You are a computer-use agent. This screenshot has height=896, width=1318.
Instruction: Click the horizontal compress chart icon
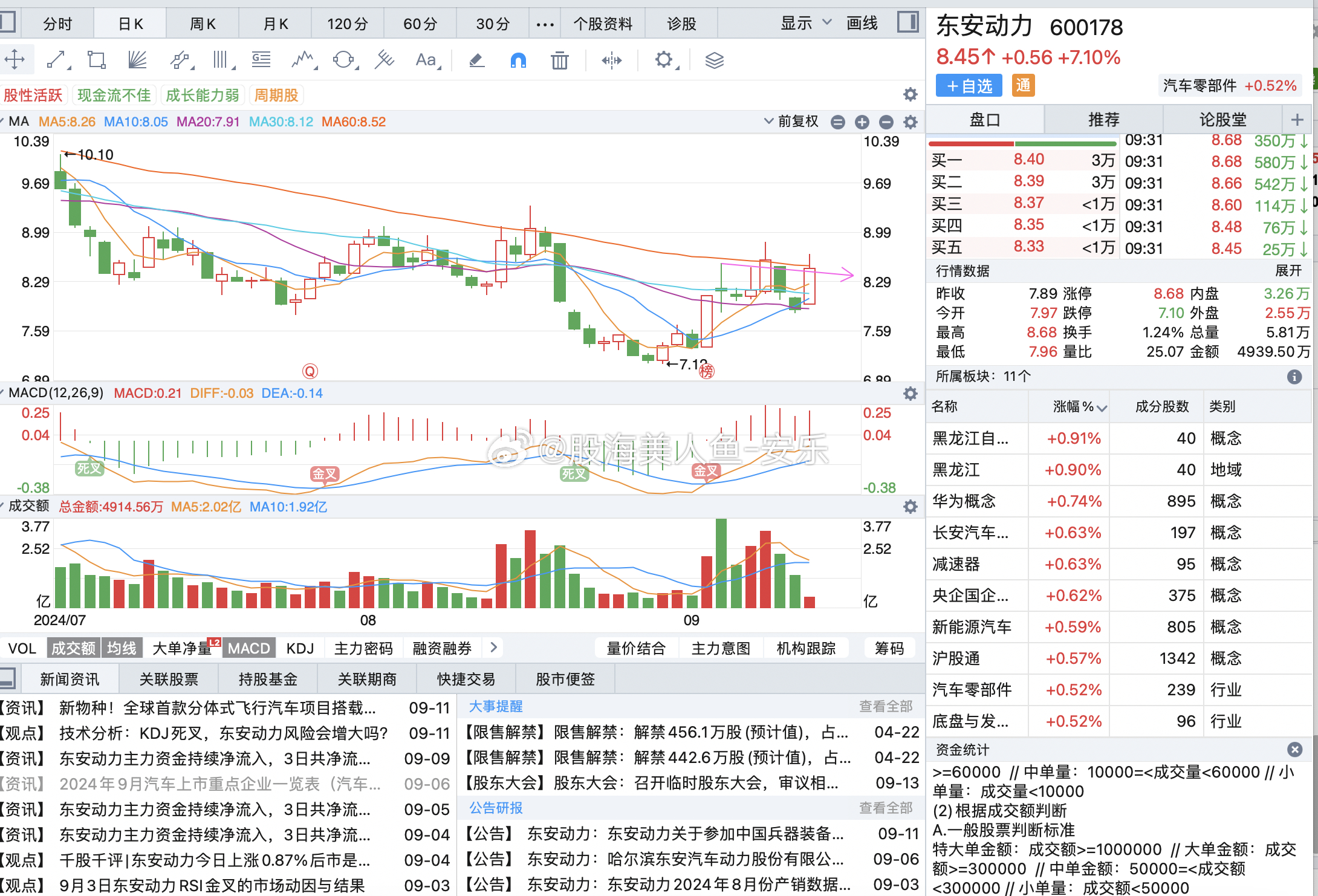click(611, 60)
